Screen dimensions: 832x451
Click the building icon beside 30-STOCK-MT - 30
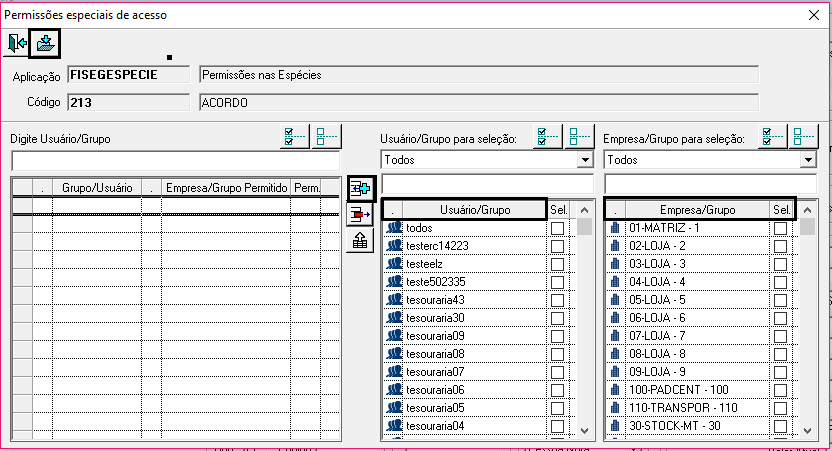pyautogui.click(x=616, y=426)
